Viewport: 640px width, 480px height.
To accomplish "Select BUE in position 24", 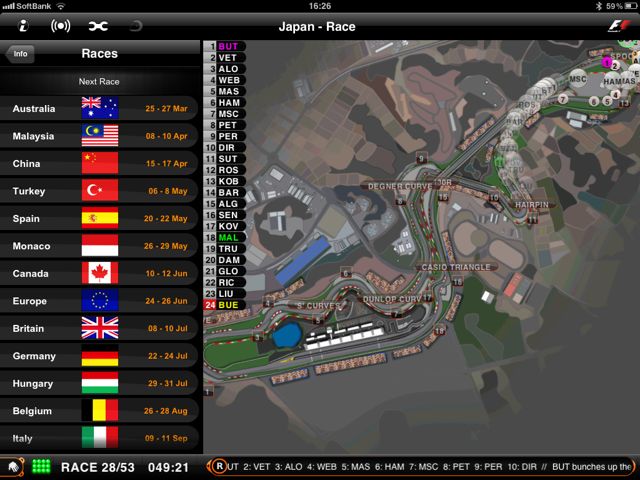I will pos(224,305).
